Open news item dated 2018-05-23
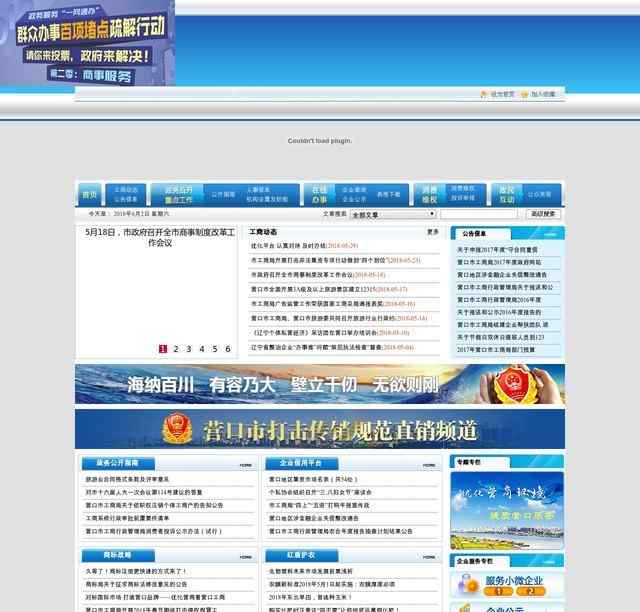This screenshot has height=612, width=640. coord(336,260)
